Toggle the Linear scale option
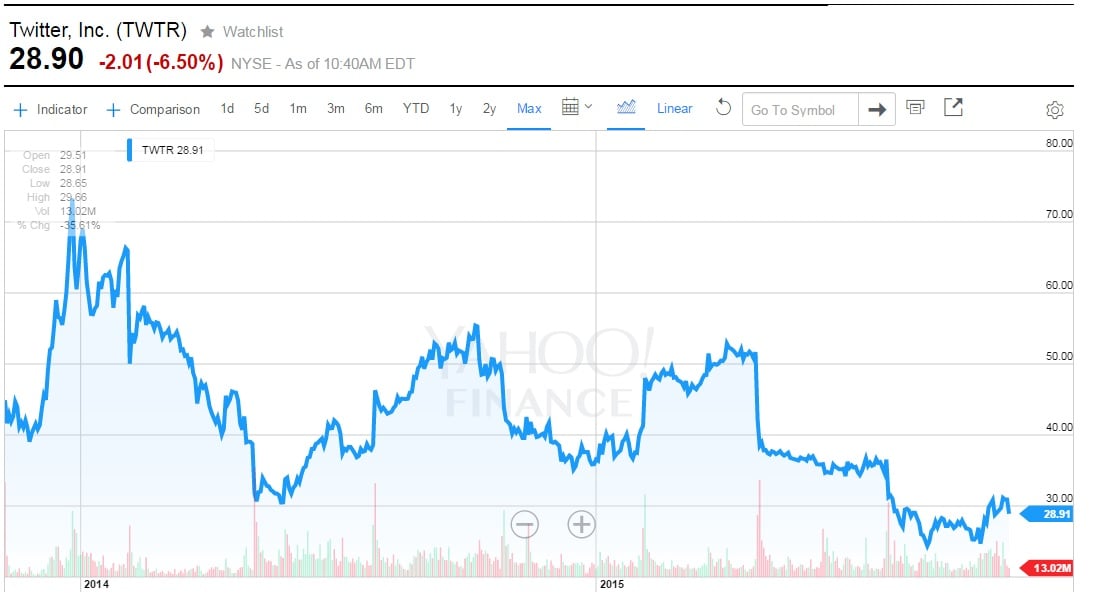1107x597 pixels. click(x=674, y=109)
